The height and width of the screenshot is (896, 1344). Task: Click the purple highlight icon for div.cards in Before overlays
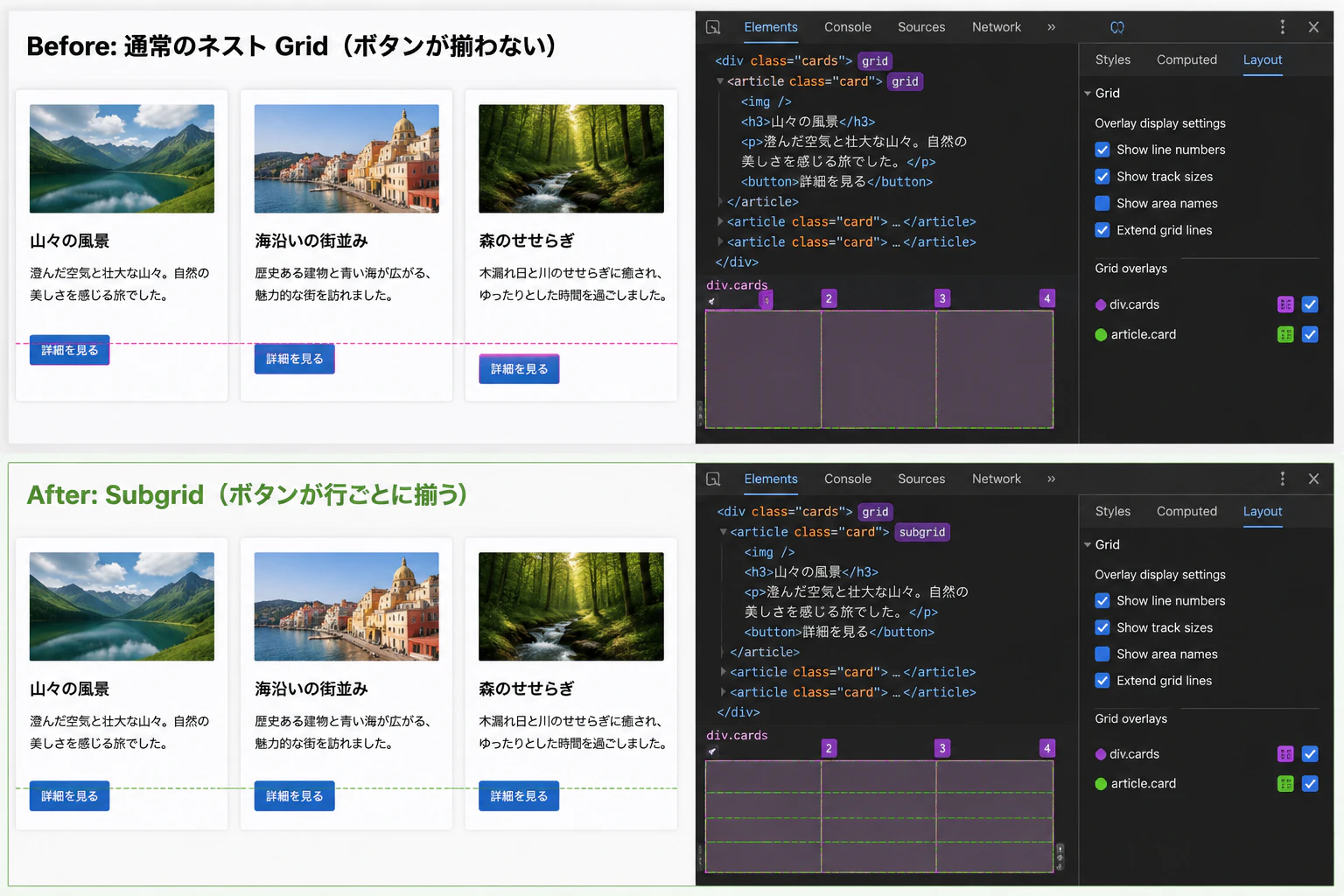tap(1285, 304)
